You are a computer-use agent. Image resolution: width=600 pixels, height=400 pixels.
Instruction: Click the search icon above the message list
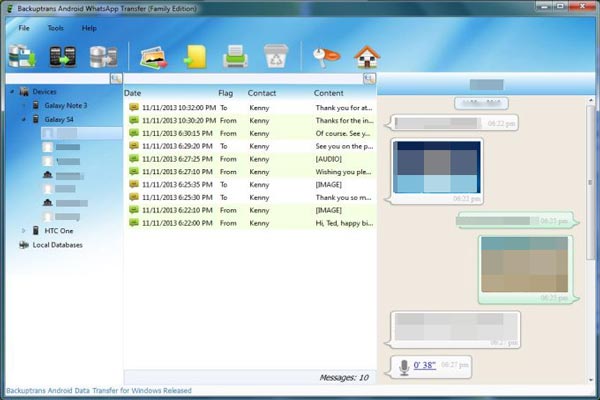pyautogui.click(x=369, y=79)
